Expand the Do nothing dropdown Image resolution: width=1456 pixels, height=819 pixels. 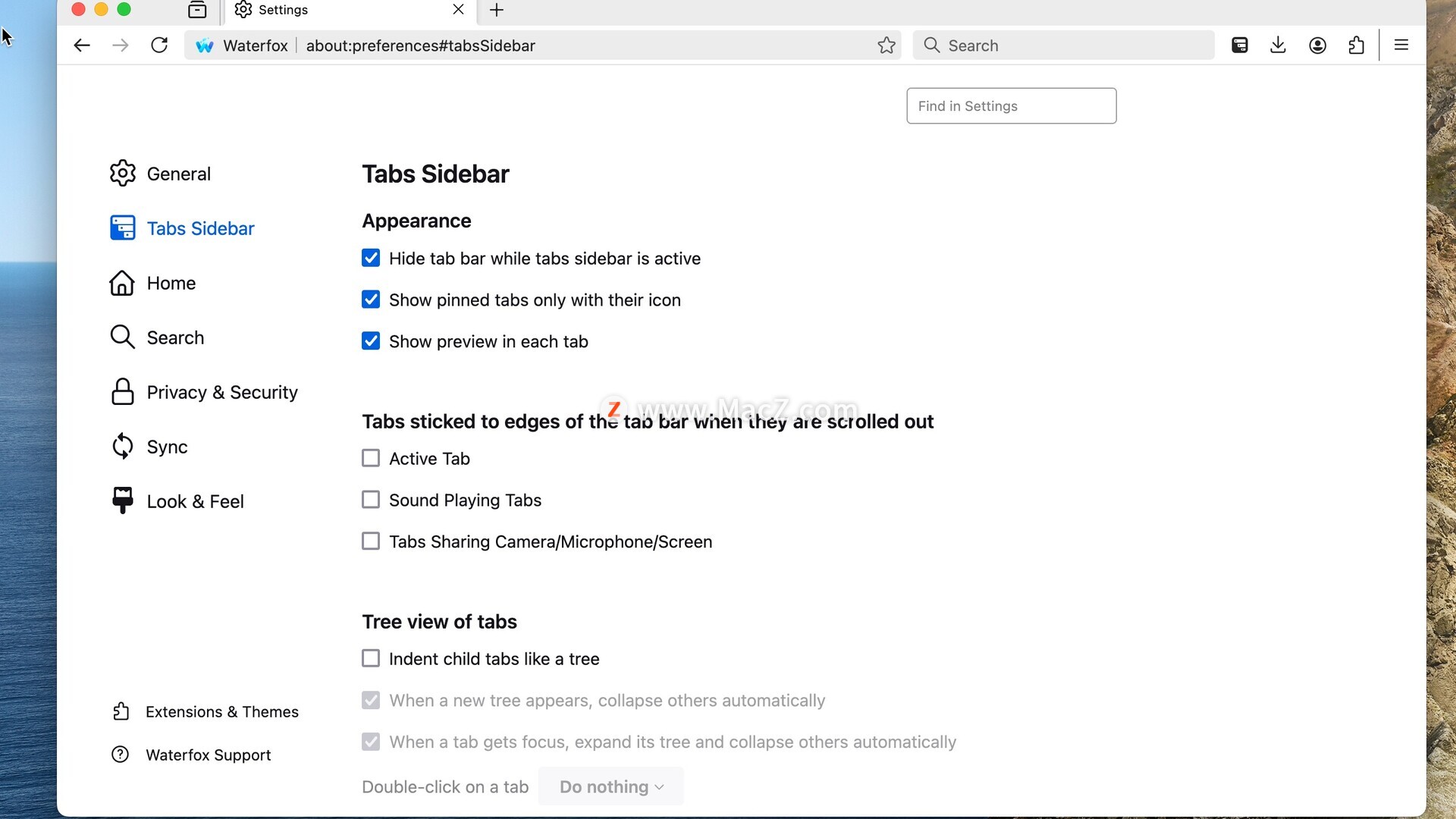pyautogui.click(x=610, y=786)
